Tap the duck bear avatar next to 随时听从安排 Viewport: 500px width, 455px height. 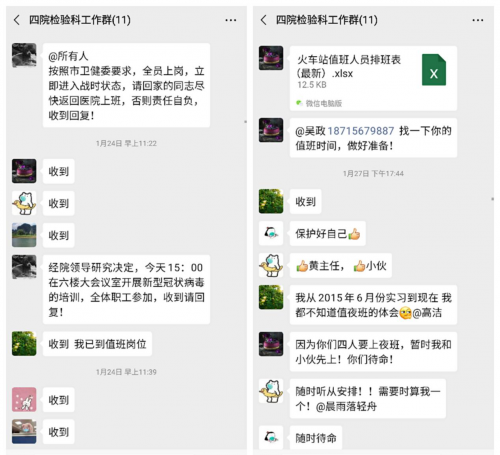tap(271, 391)
